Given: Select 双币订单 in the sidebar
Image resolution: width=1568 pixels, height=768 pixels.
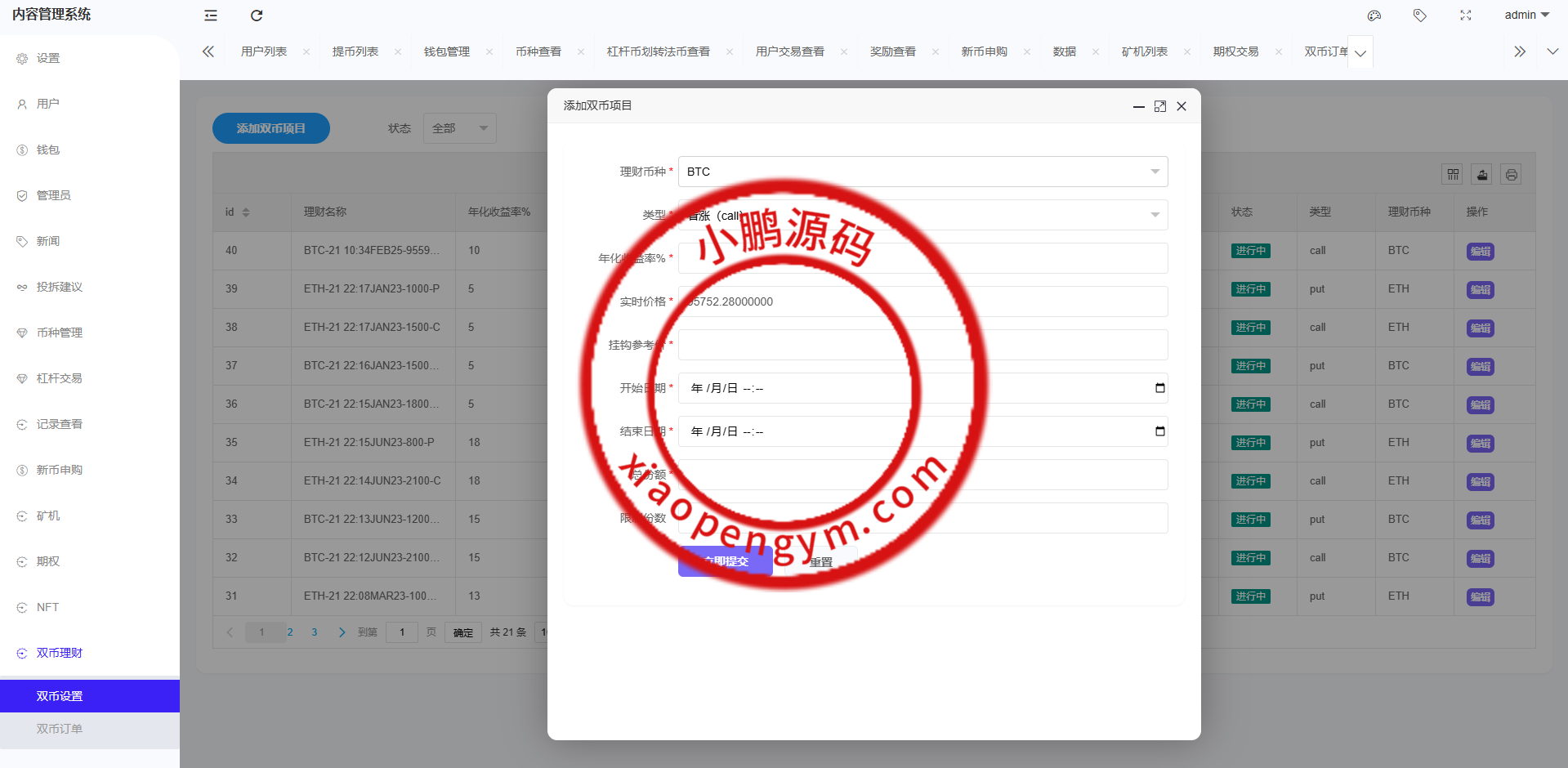Looking at the screenshot, I should point(60,729).
